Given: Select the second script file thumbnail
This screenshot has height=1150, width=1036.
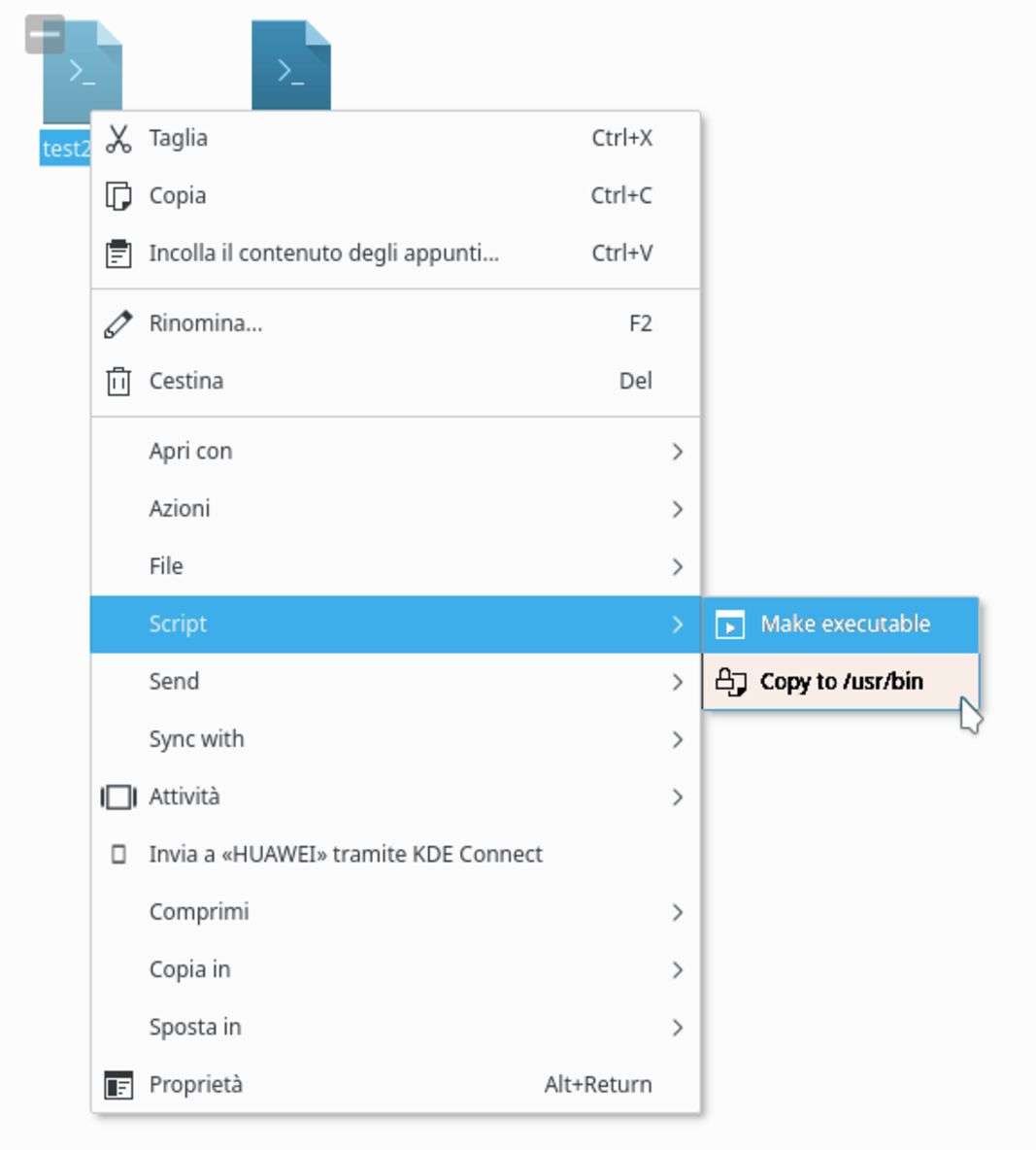Looking at the screenshot, I should 291,65.
